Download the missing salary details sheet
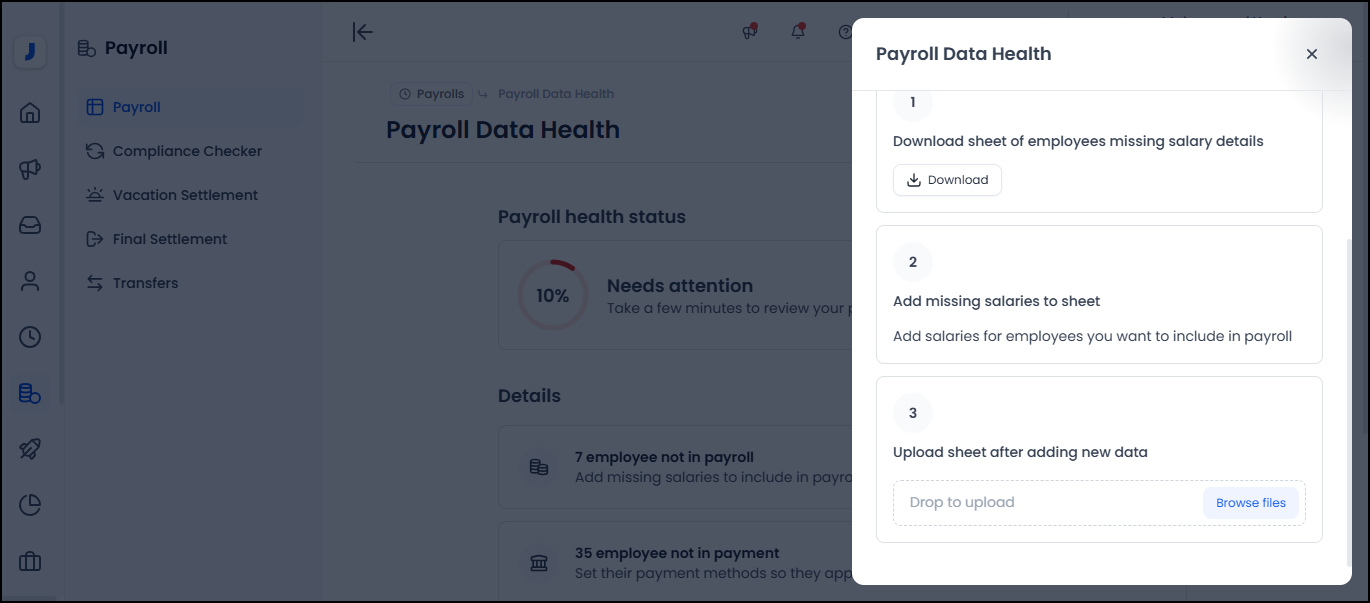This screenshot has width=1370, height=603. (947, 180)
